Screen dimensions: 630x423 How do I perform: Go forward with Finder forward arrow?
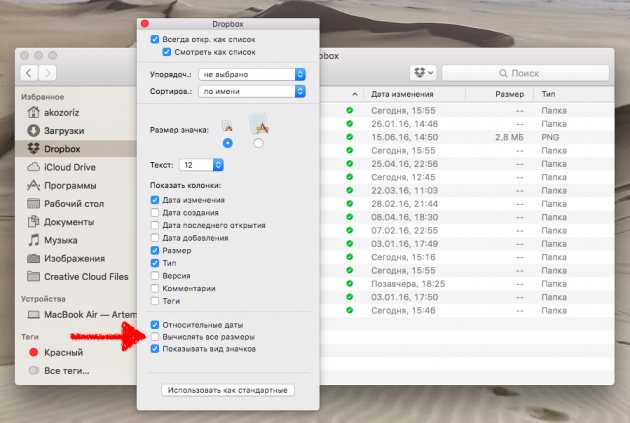[47, 73]
